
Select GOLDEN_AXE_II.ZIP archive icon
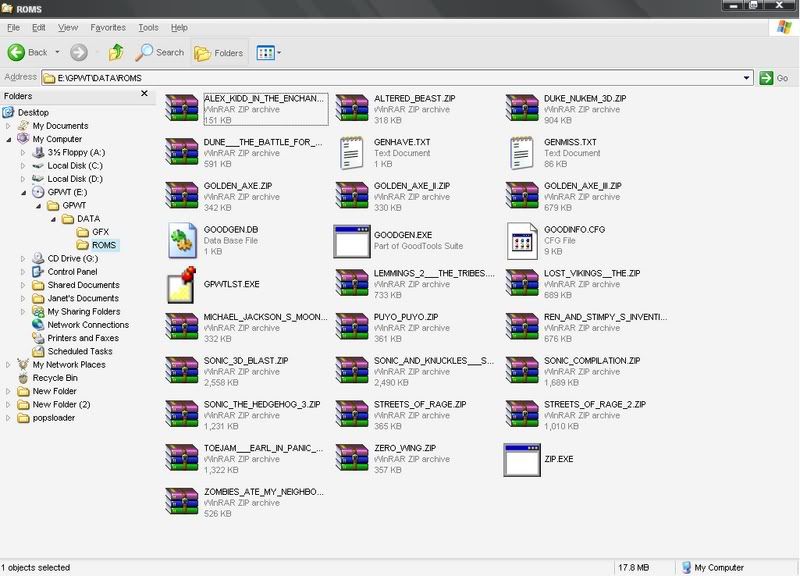352,195
